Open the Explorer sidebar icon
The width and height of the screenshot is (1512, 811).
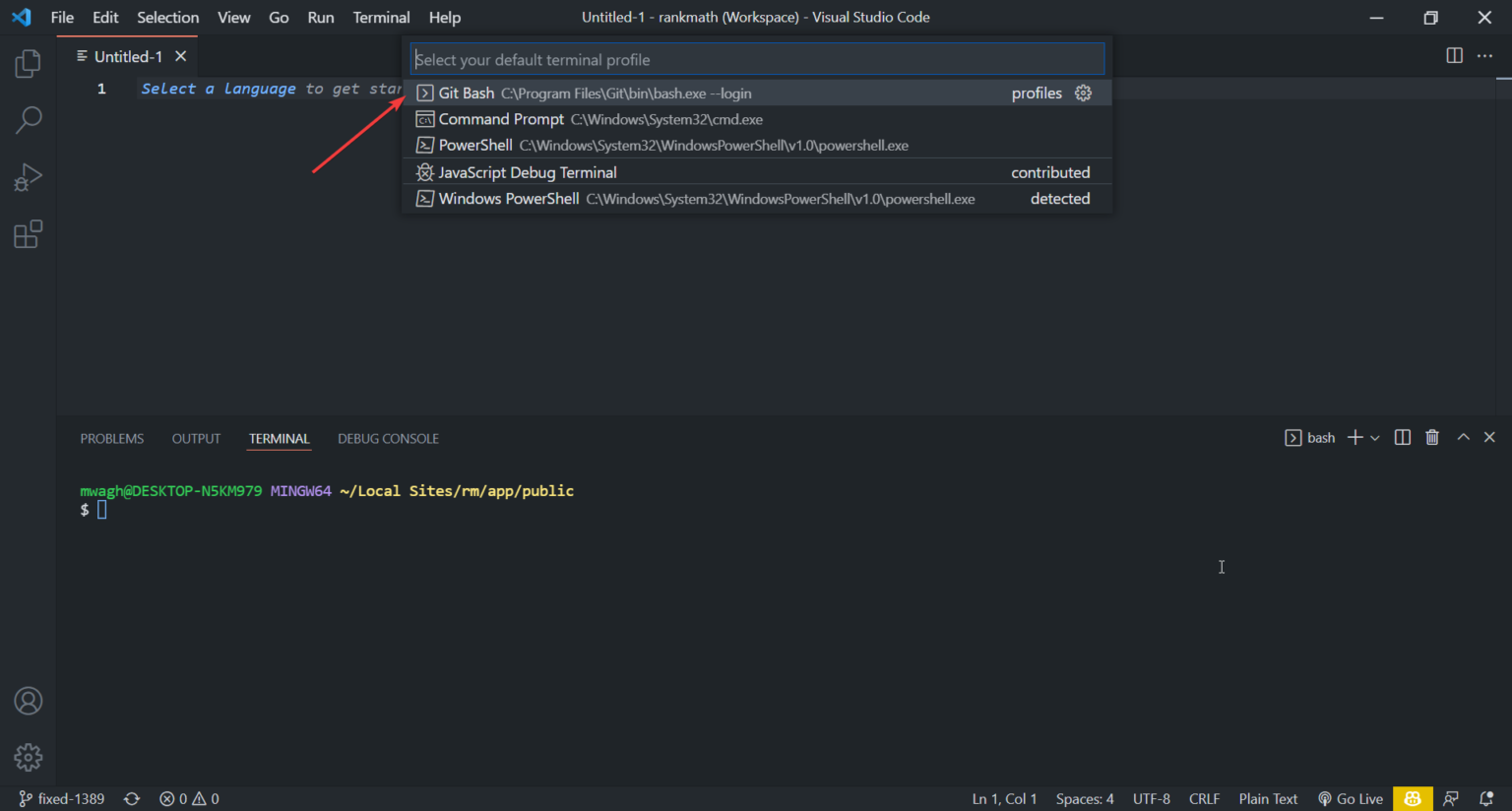pos(28,62)
